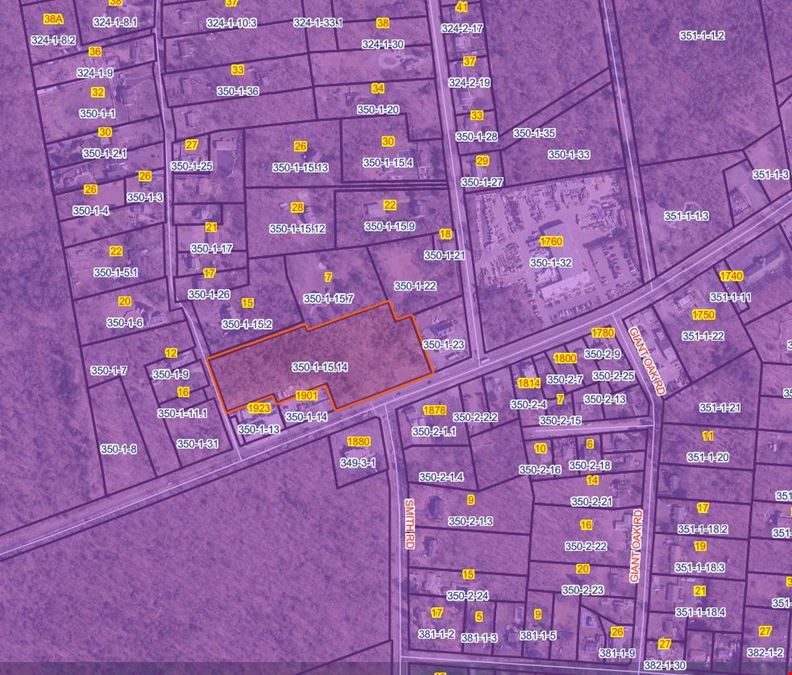Viewport: 792px width, 675px height.
Task: Click parcel label 351-1-22
Action: click(x=703, y=335)
